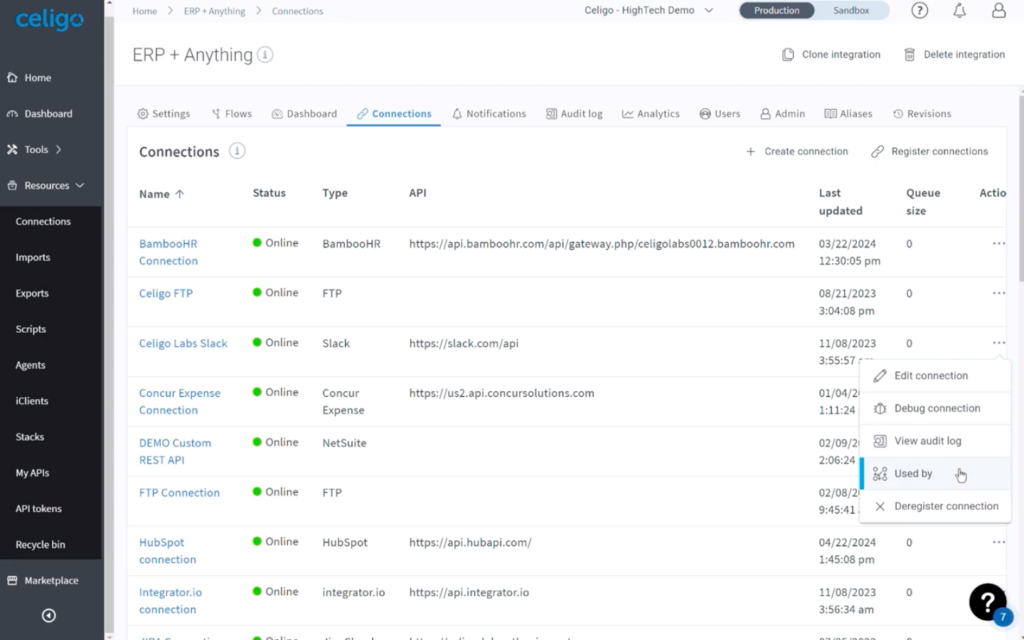This screenshot has width=1024, height=640.
Task: Open the Settings tab
Action: 163,114
